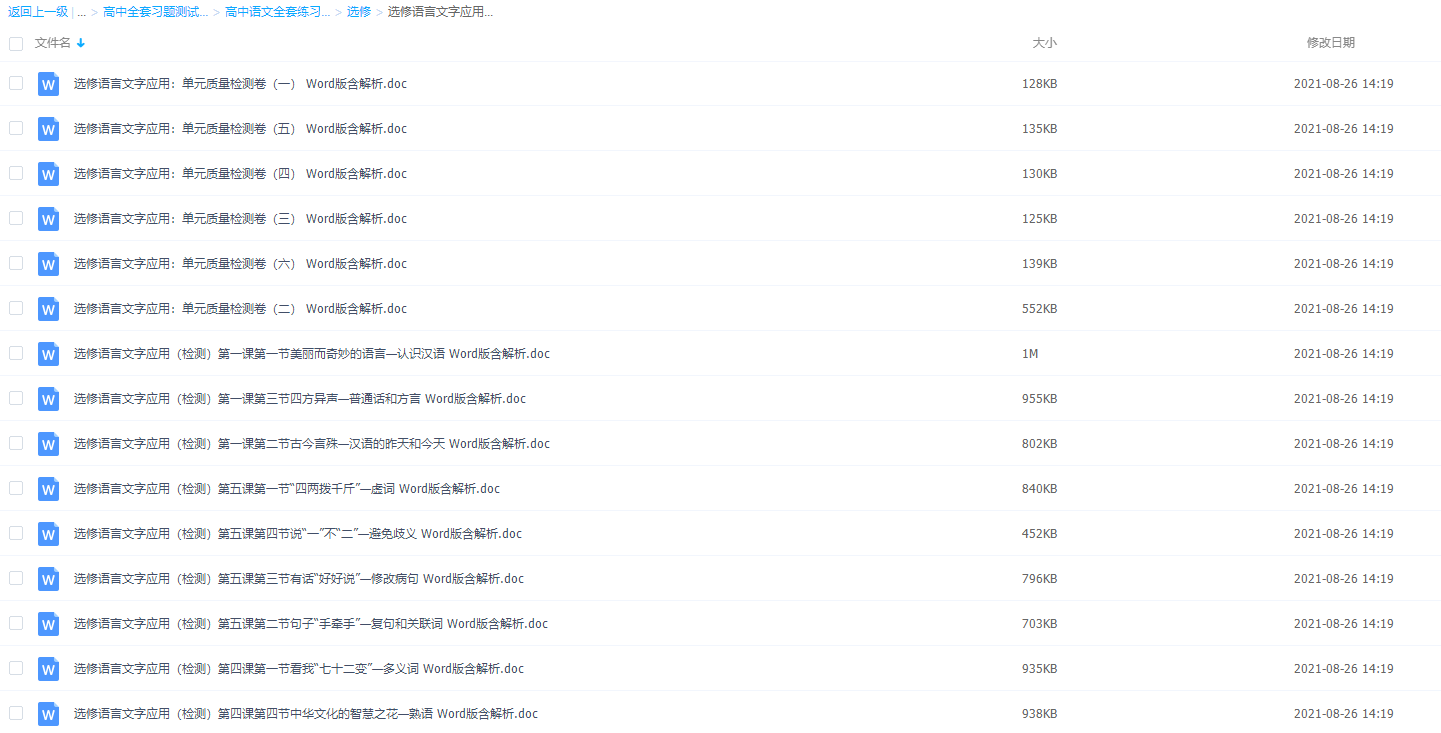Image resolution: width=1441 pixels, height=733 pixels.
Task: Click Word icon for 单元质量检测卷（一）file
Action: click(48, 84)
